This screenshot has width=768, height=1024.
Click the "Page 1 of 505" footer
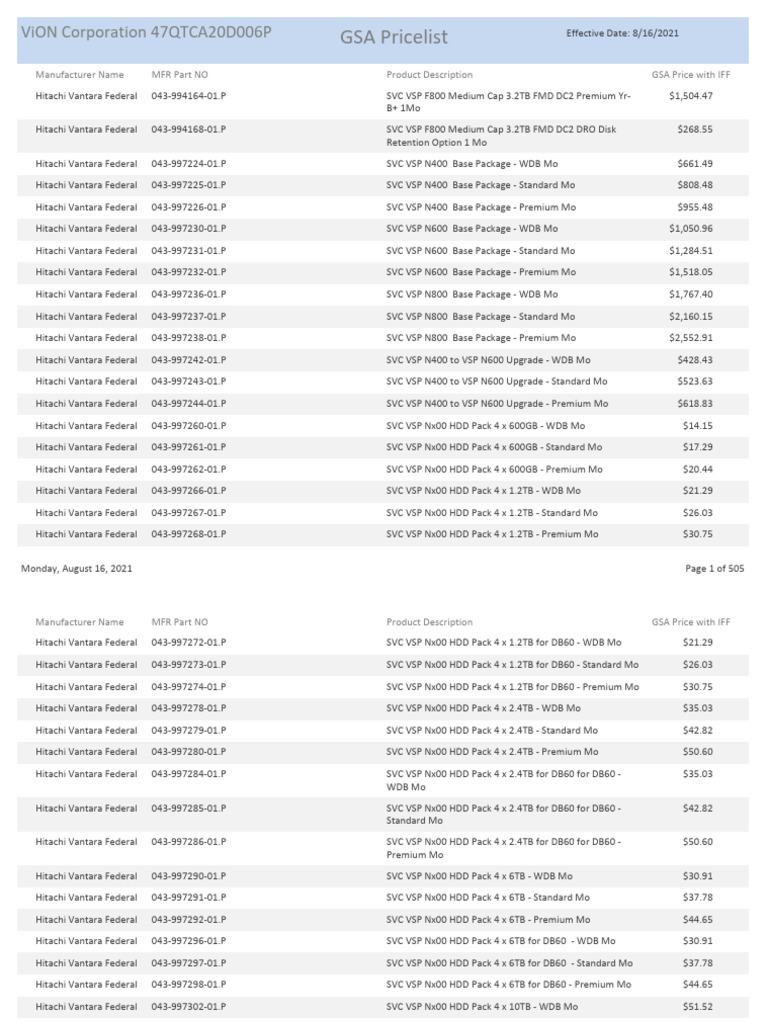pos(715,568)
